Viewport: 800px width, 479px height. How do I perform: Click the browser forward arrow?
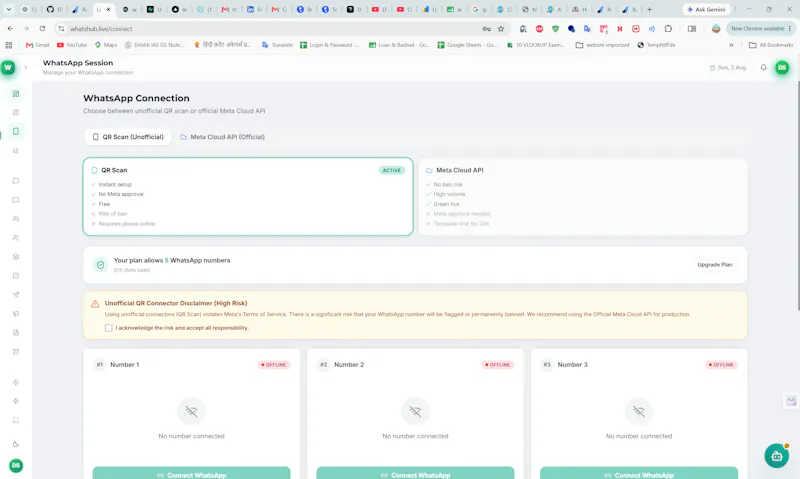(26, 29)
